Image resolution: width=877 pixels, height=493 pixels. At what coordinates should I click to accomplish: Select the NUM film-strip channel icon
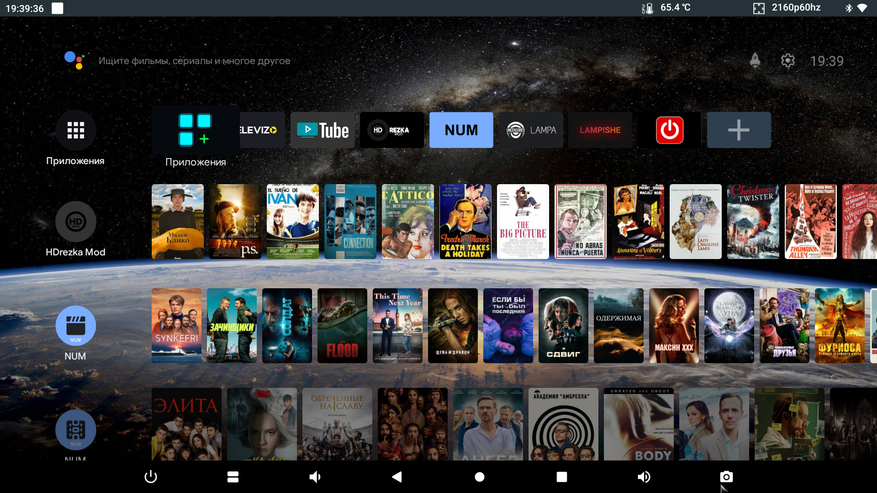click(x=76, y=430)
